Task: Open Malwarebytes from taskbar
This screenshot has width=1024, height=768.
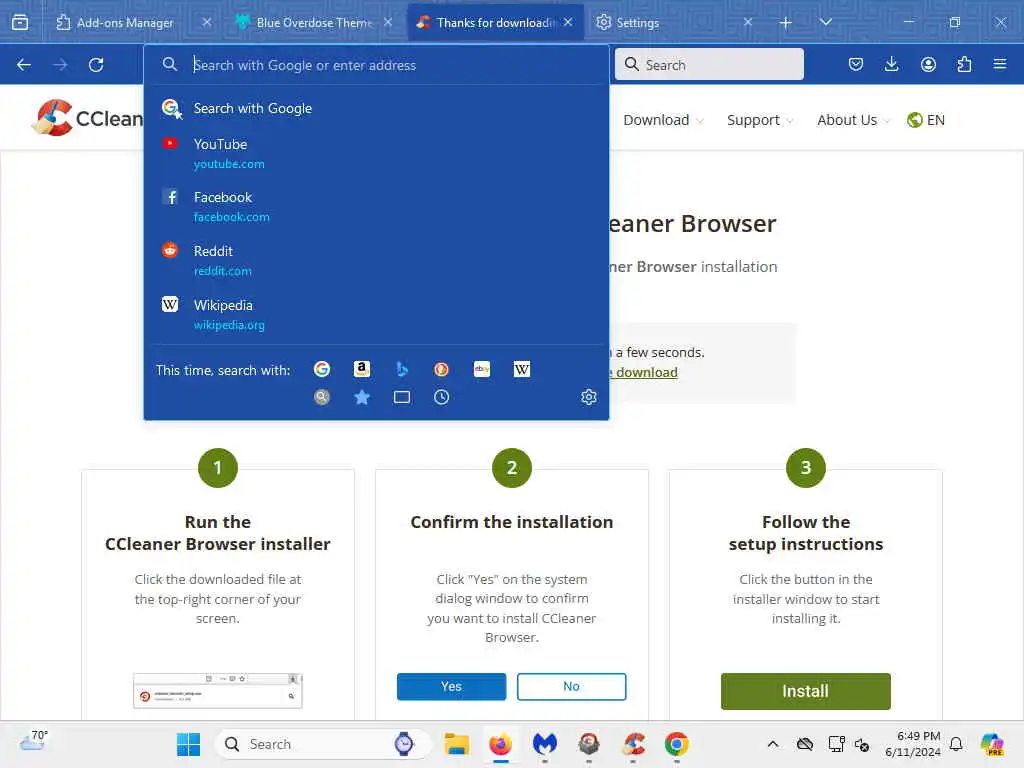Action: [545, 744]
